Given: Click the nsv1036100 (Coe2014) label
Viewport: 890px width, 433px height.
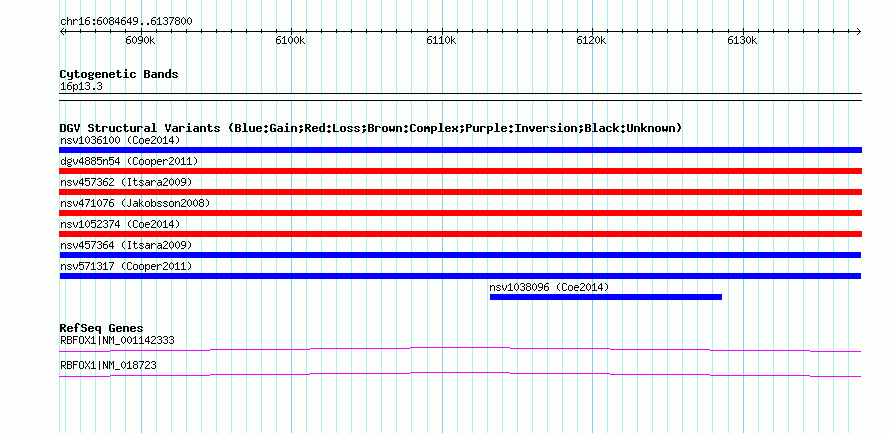Looking at the screenshot, I should click(120, 140).
